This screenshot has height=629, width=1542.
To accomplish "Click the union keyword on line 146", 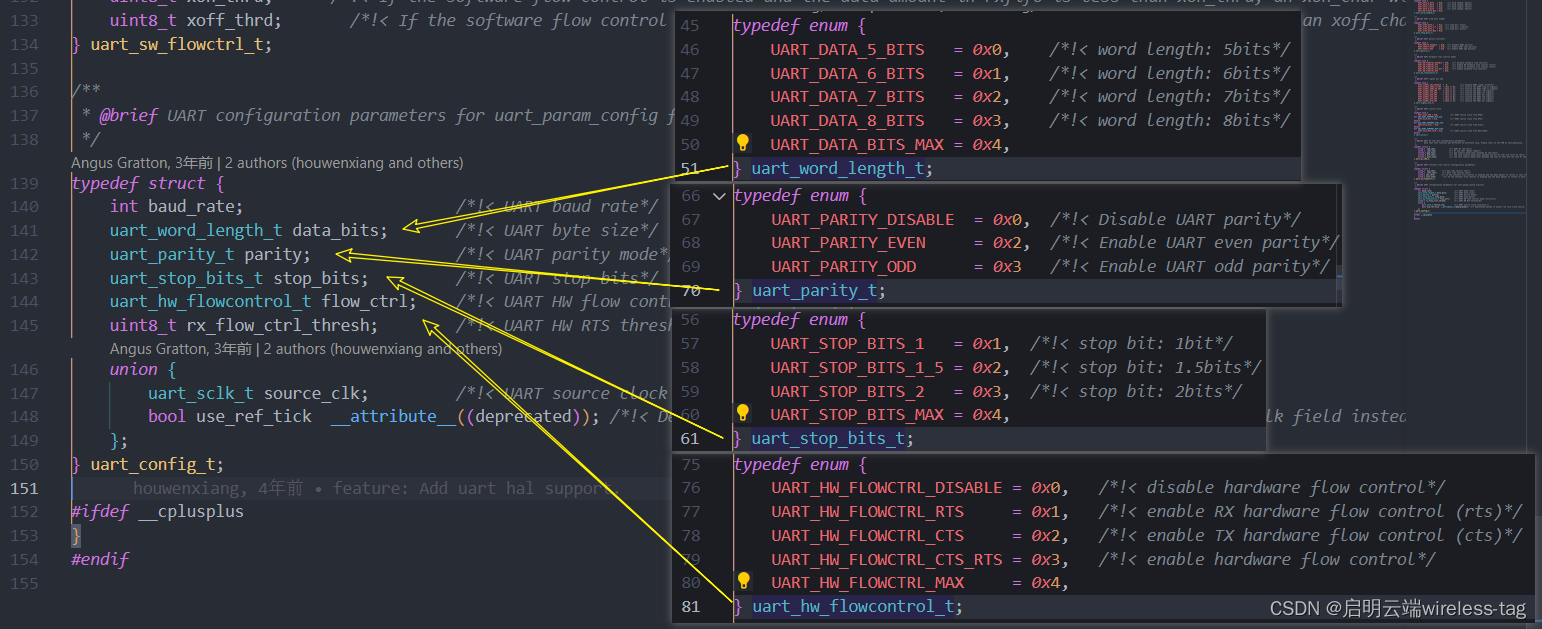I will (x=134, y=369).
